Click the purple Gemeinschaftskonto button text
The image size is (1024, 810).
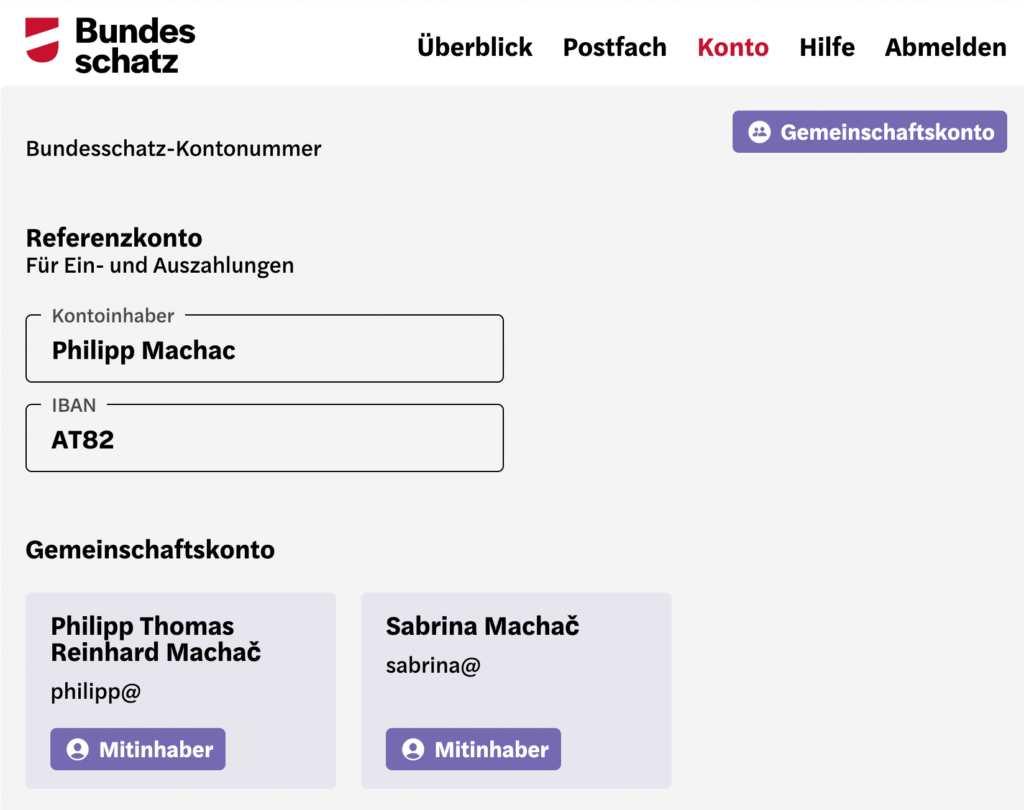tap(887, 132)
